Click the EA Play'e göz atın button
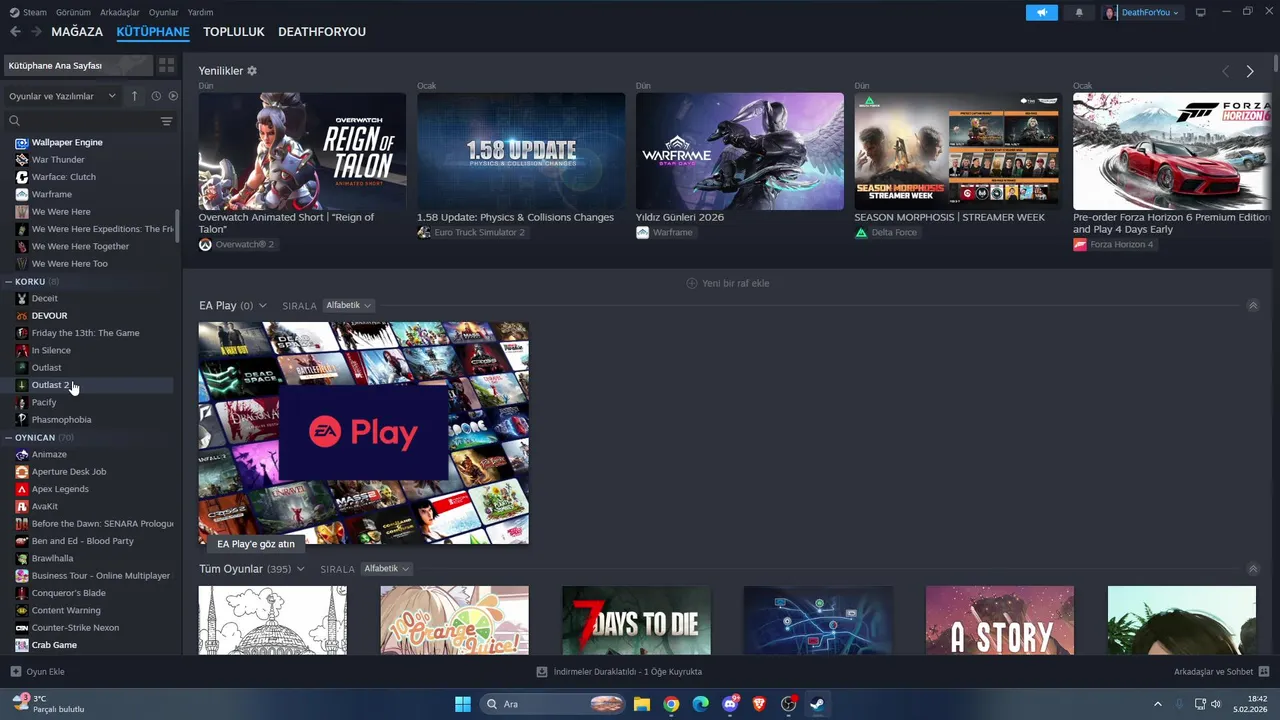The width and height of the screenshot is (1280, 720). pos(256,544)
